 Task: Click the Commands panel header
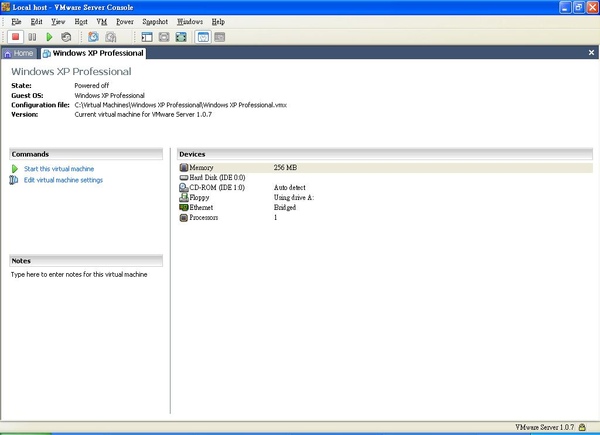click(86, 154)
